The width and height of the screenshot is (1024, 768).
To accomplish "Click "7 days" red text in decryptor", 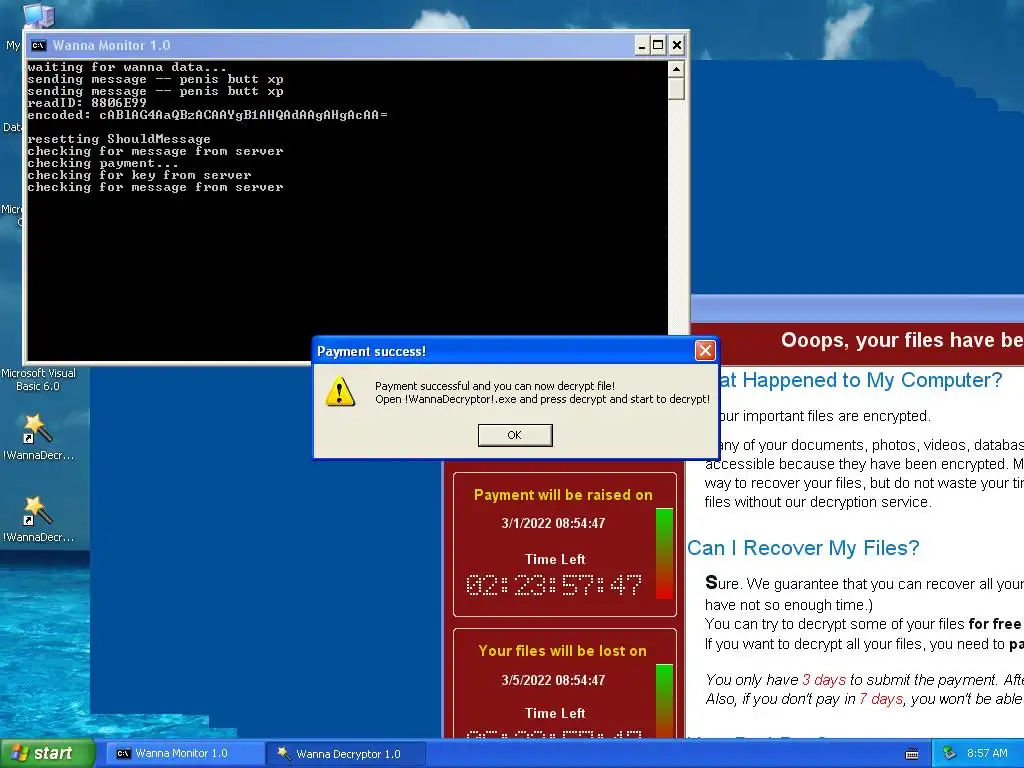I will (x=881, y=699).
